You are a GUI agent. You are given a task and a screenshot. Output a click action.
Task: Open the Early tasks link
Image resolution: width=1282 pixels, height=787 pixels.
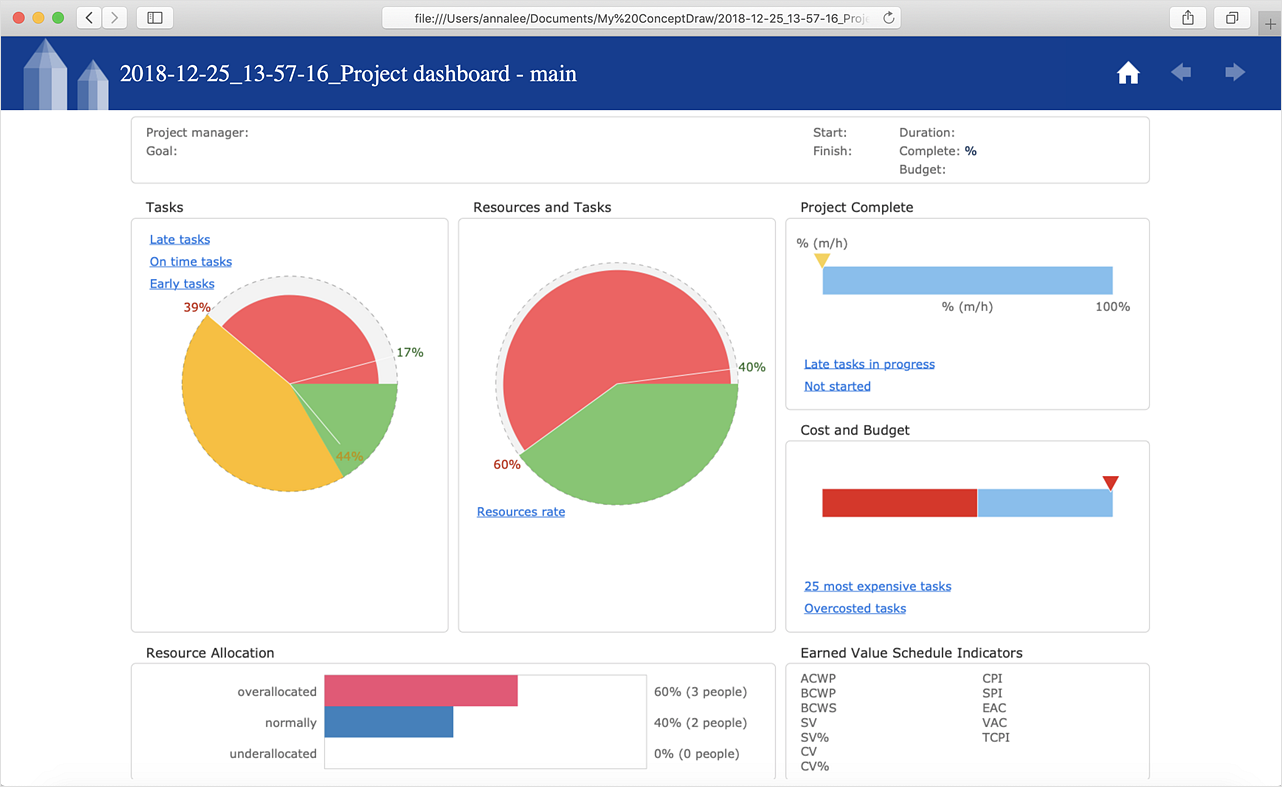pyautogui.click(x=182, y=284)
